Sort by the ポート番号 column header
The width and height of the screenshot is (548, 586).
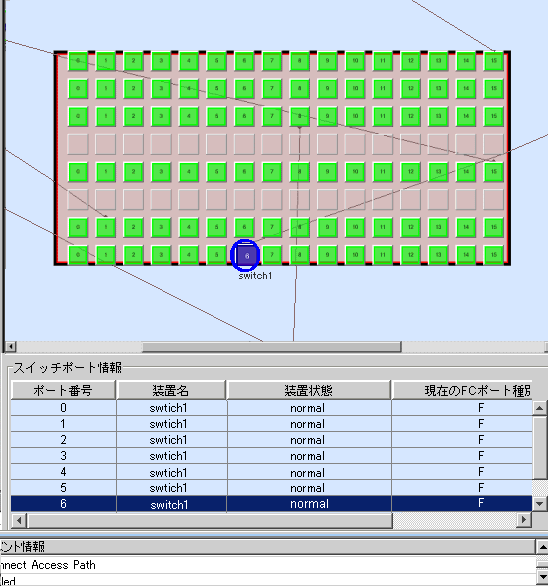(63, 391)
